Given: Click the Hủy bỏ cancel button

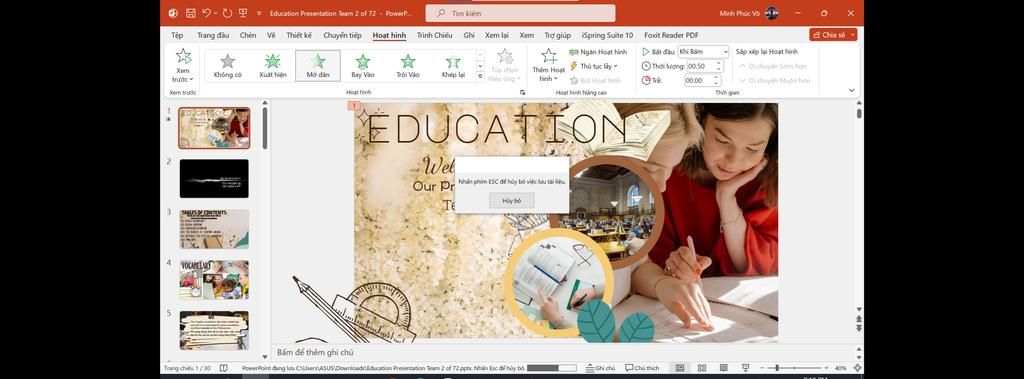Looking at the screenshot, I should (511, 201).
